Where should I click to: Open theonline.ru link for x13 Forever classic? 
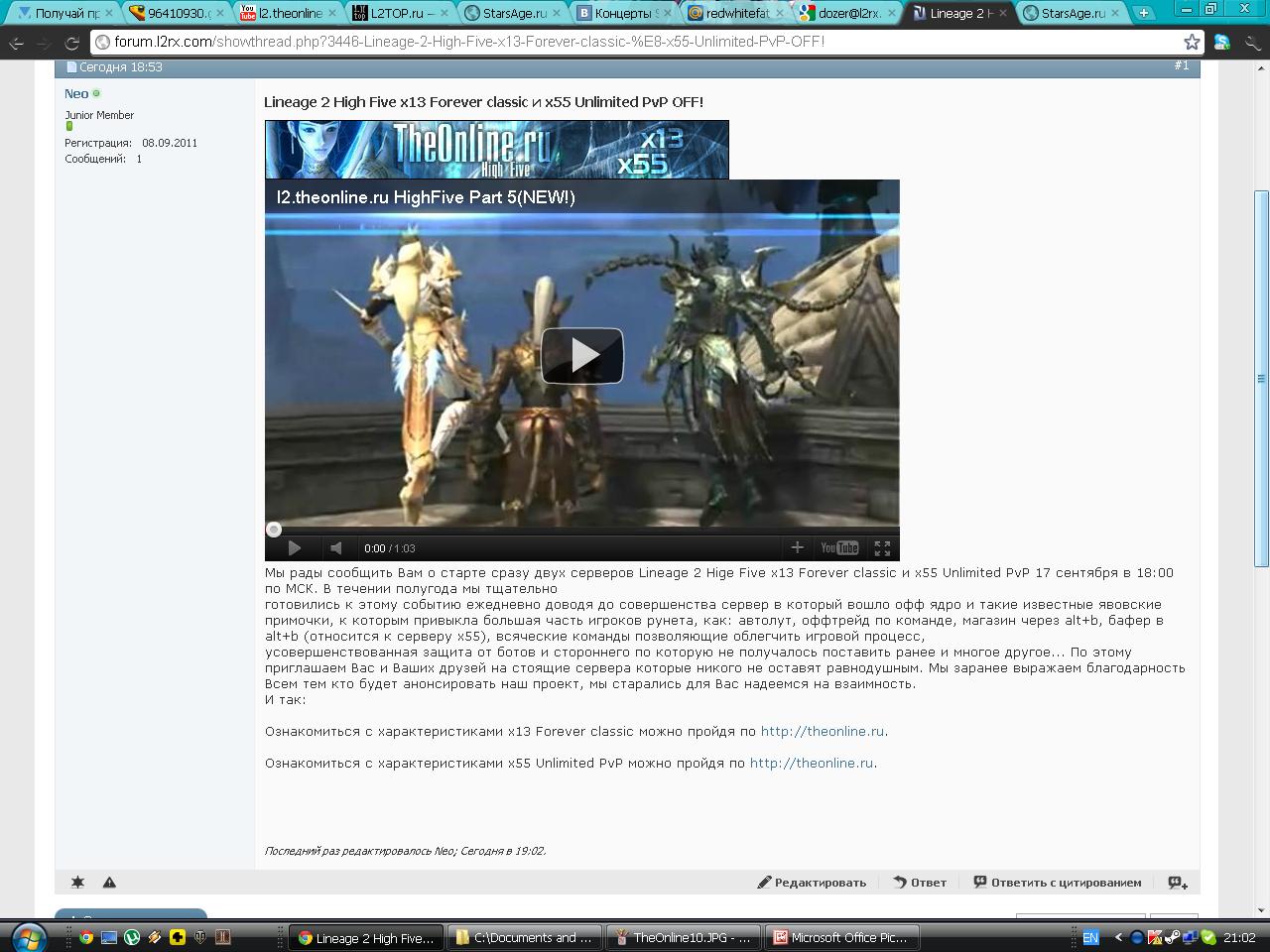pos(823,732)
